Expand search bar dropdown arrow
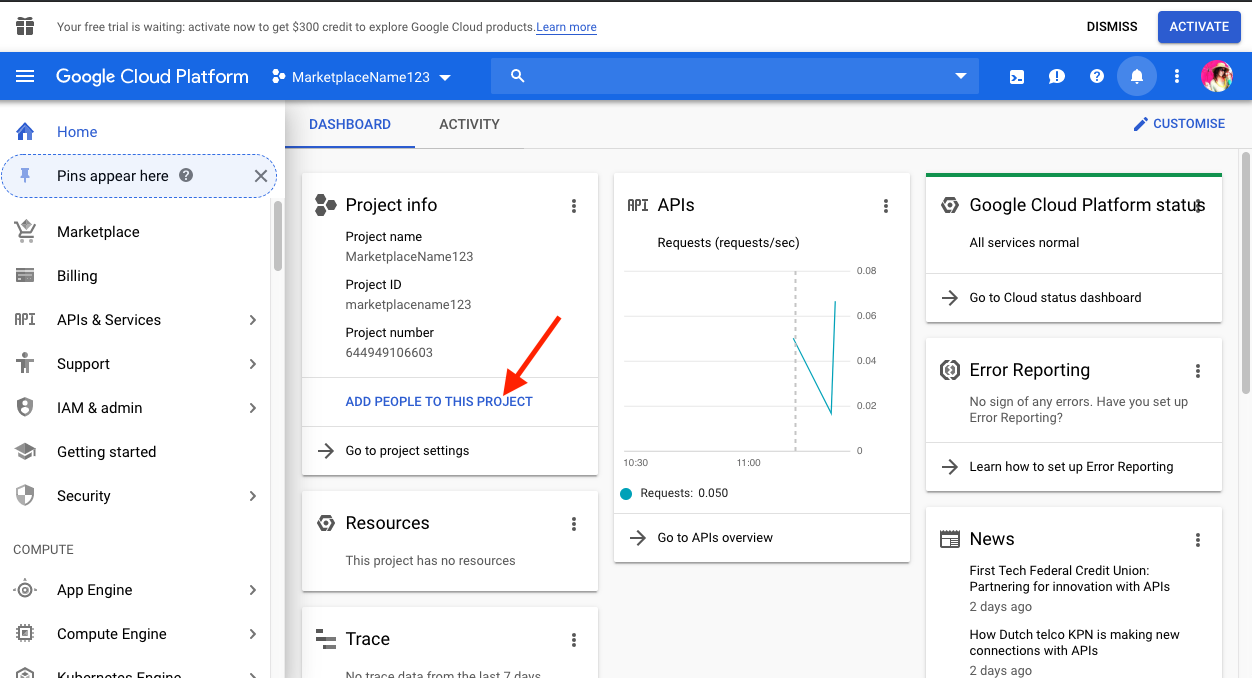The height and width of the screenshot is (678, 1252). [x=961, y=76]
